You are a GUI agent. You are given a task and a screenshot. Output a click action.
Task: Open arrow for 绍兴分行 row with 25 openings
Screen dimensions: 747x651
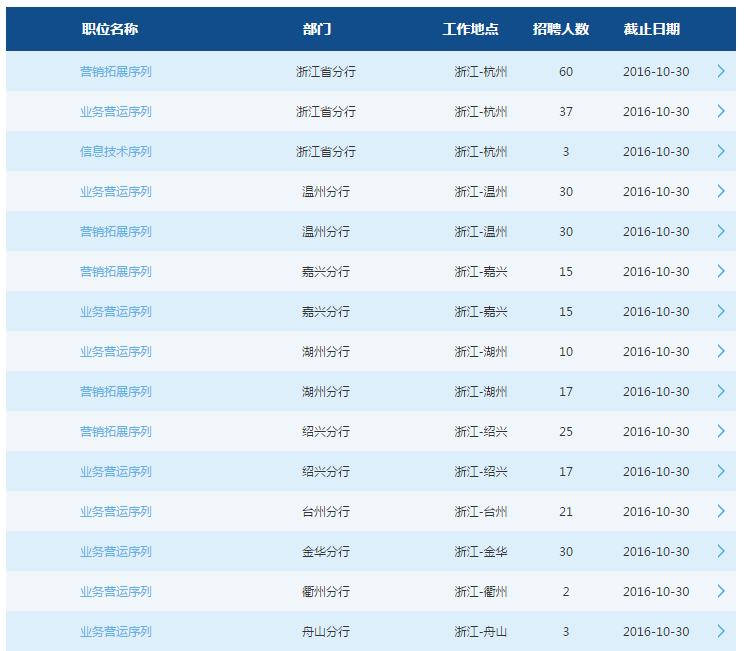(720, 432)
